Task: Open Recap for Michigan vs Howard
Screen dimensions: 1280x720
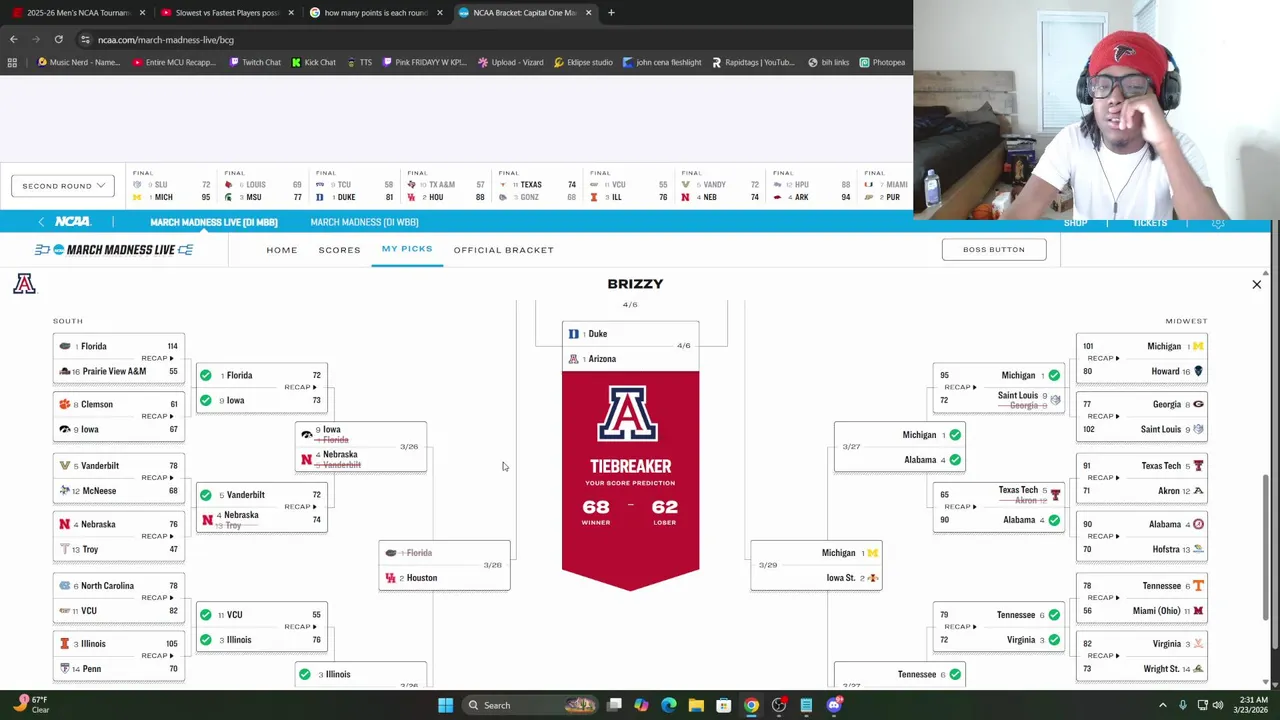Action: click(1103, 358)
